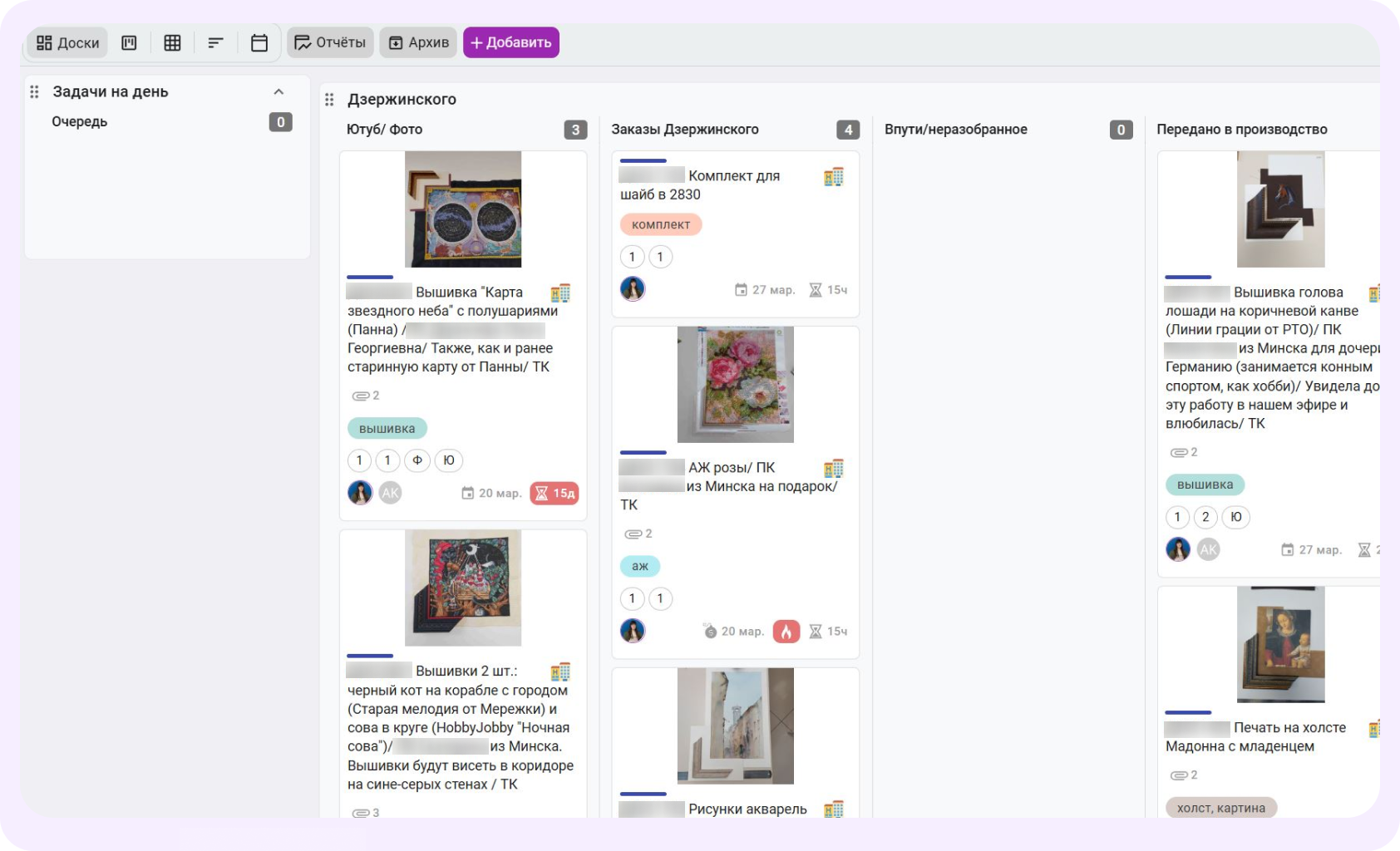Click drag handle icon beside Дзержинского board title
The image size is (1400, 851).
329,100
